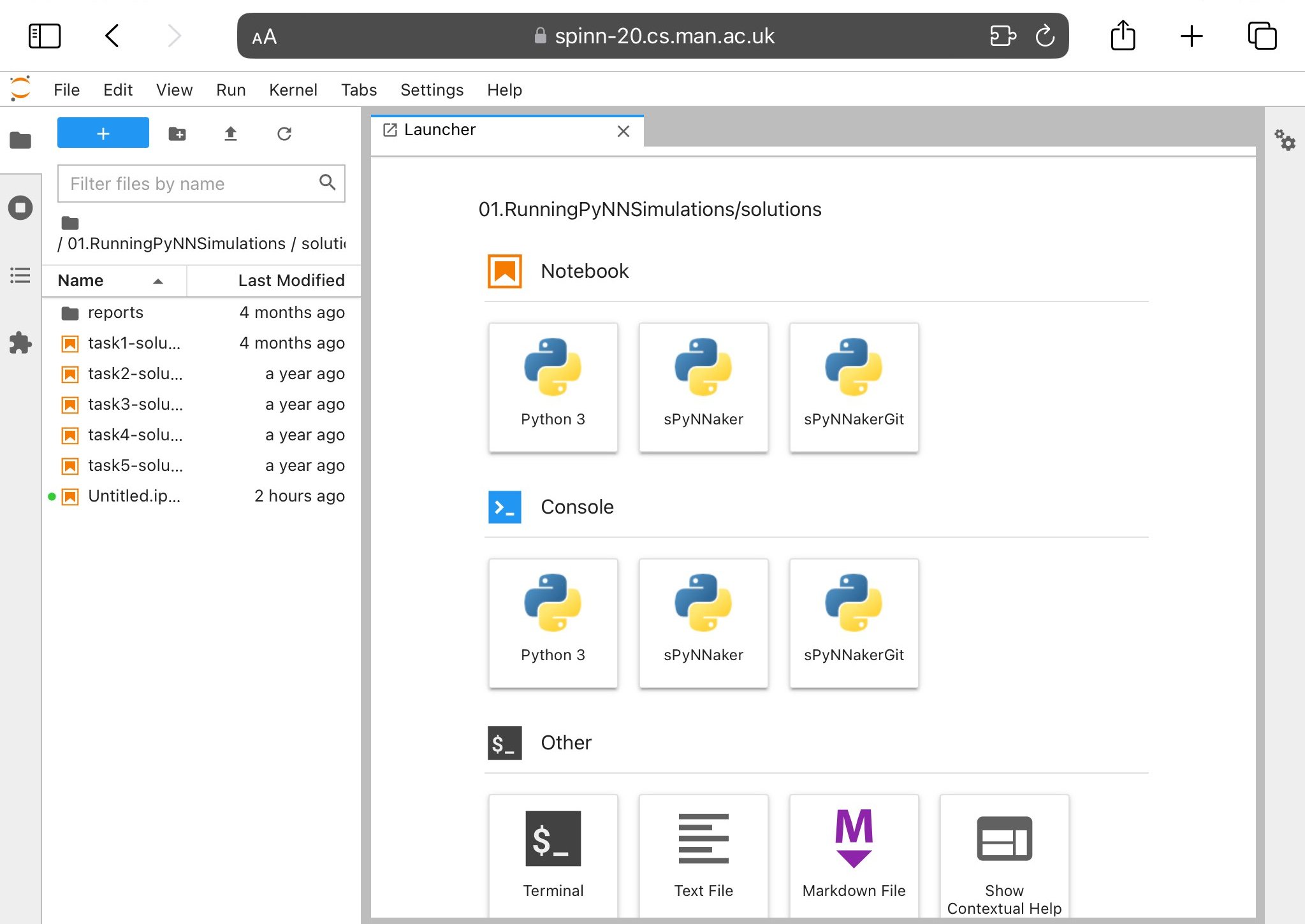The height and width of the screenshot is (924, 1305).
Task: Open Safari extensions icon in address bar
Action: tap(1003, 36)
